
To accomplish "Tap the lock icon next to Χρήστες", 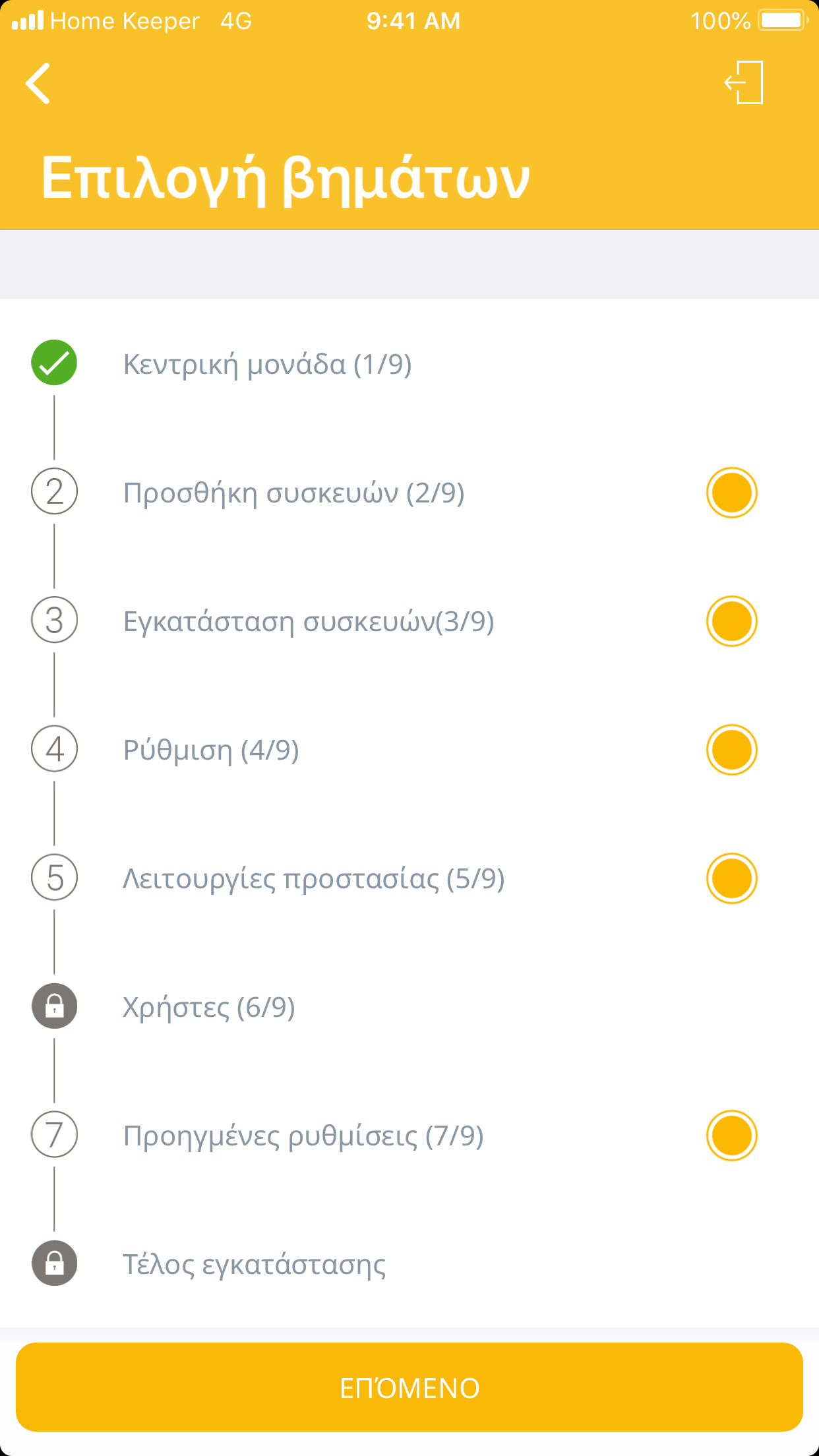I will [x=54, y=1006].
